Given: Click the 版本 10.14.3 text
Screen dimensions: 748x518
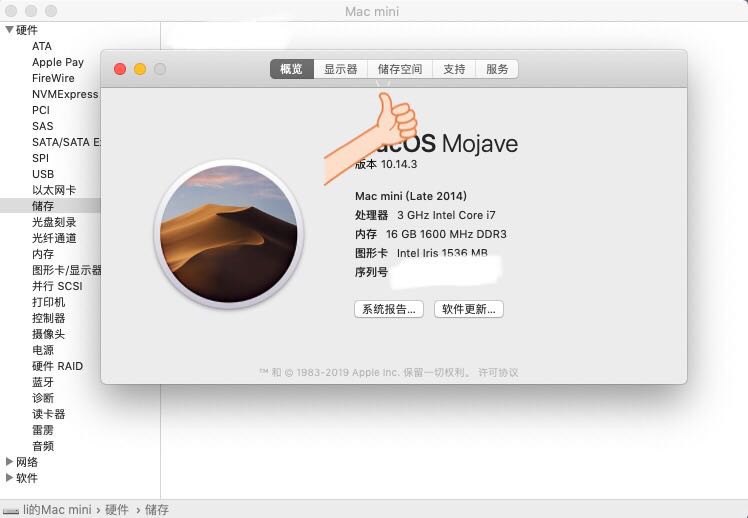Looking at the screenshot, I should 386,165.
